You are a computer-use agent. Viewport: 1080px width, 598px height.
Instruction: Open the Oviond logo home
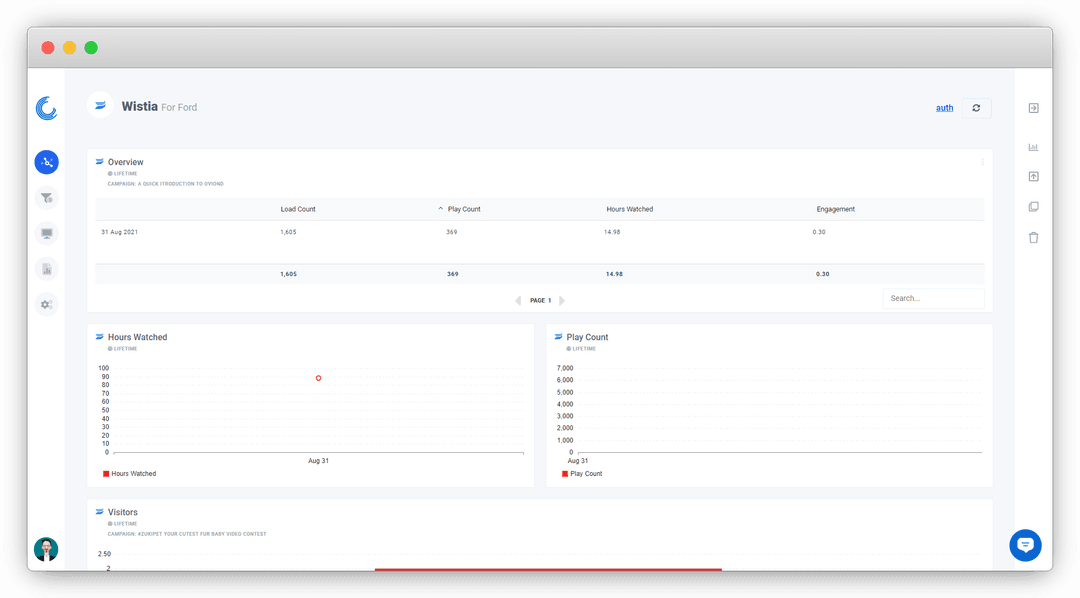pyautogui.click(x=46, y=108)
